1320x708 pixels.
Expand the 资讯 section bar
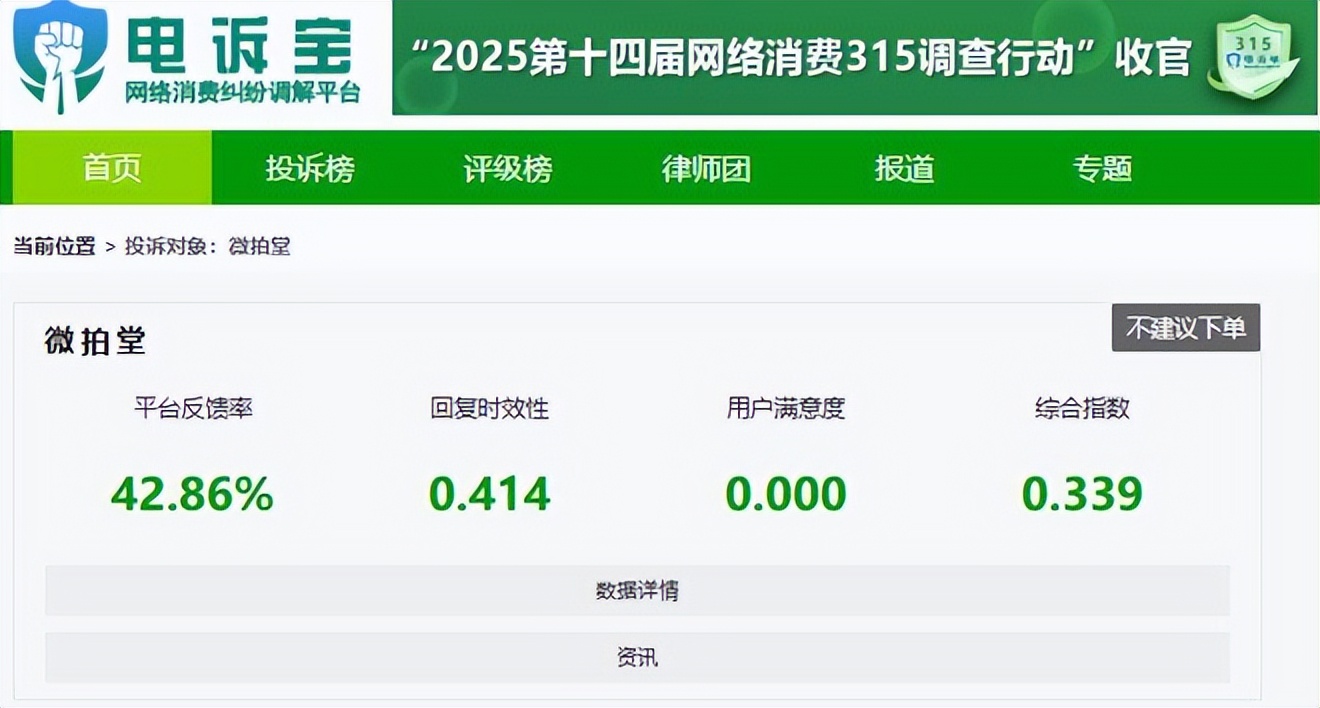(x=637, y=658)
